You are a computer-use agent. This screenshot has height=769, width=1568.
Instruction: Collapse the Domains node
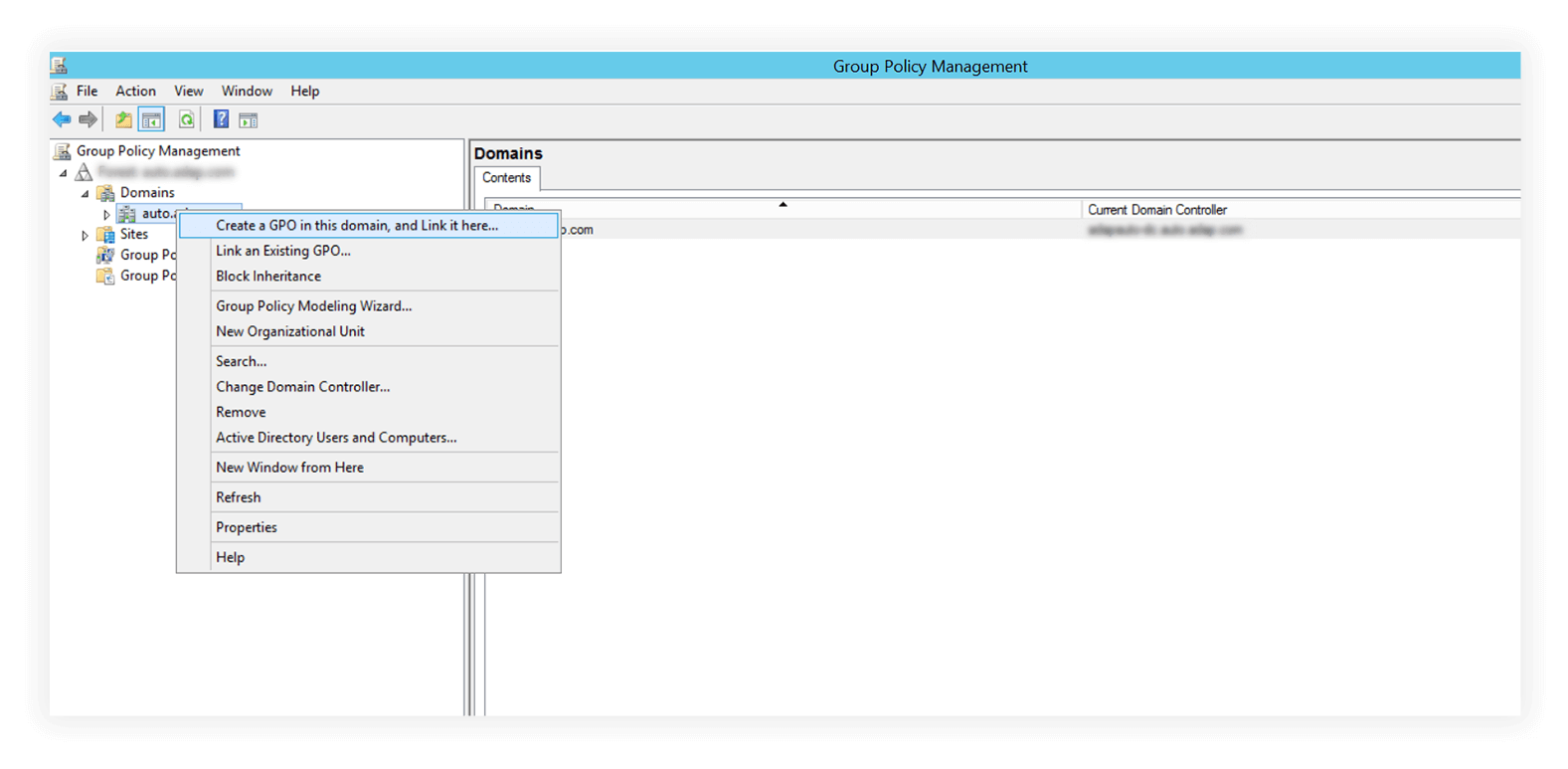[x=86, y=194]
